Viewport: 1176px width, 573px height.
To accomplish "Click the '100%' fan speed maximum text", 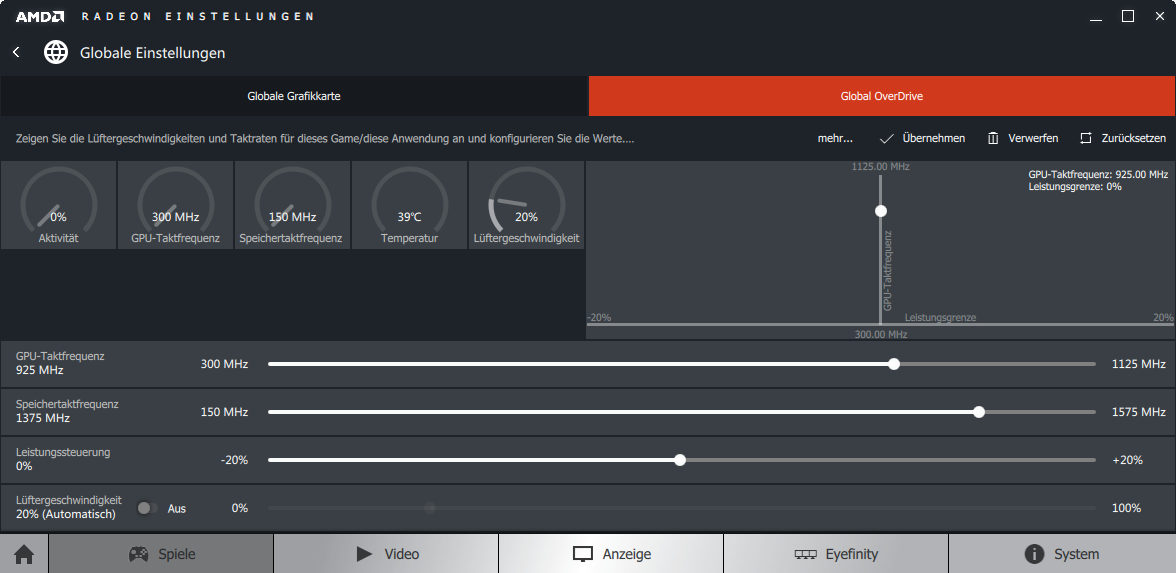I will click(x=1126, y=508).
